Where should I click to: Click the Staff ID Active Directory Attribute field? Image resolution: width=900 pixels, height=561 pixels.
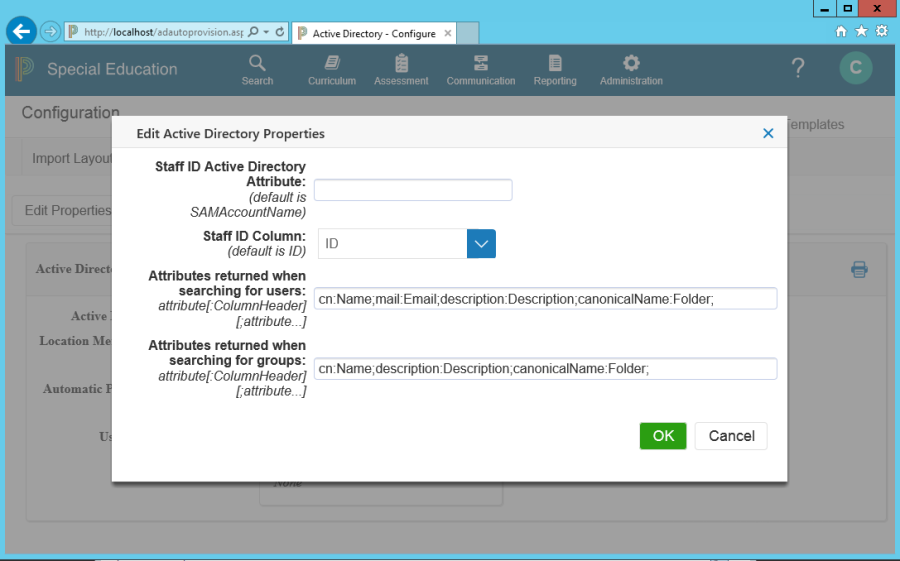pos(413,190)
